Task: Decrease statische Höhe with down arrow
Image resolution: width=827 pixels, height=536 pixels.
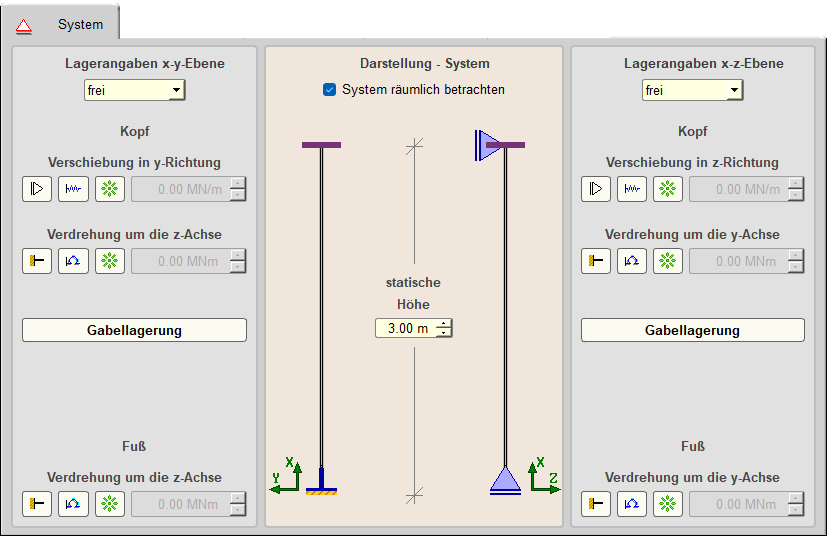Action: click(445, 333)
